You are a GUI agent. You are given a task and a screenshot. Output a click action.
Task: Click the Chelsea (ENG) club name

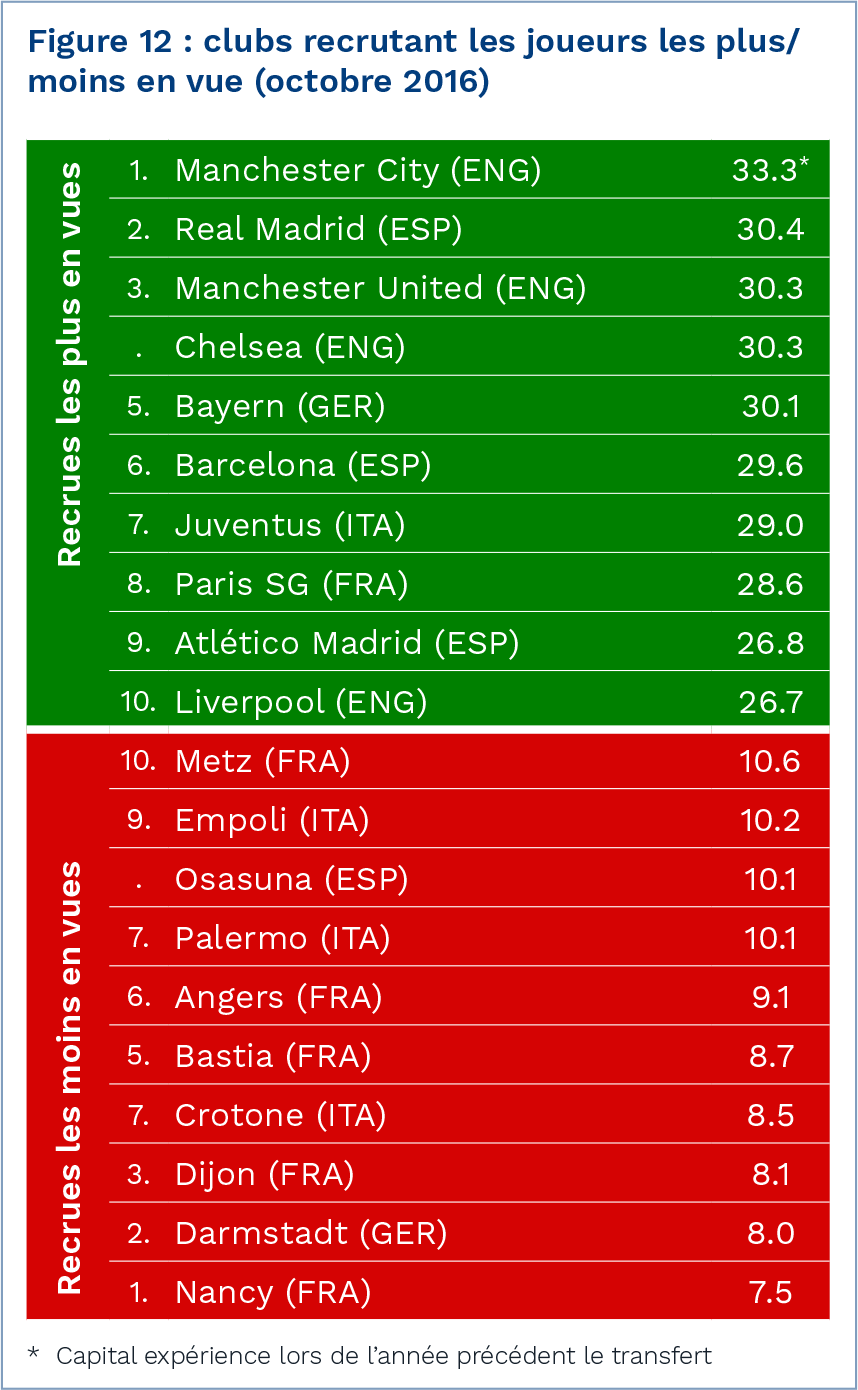pos(289,348)
